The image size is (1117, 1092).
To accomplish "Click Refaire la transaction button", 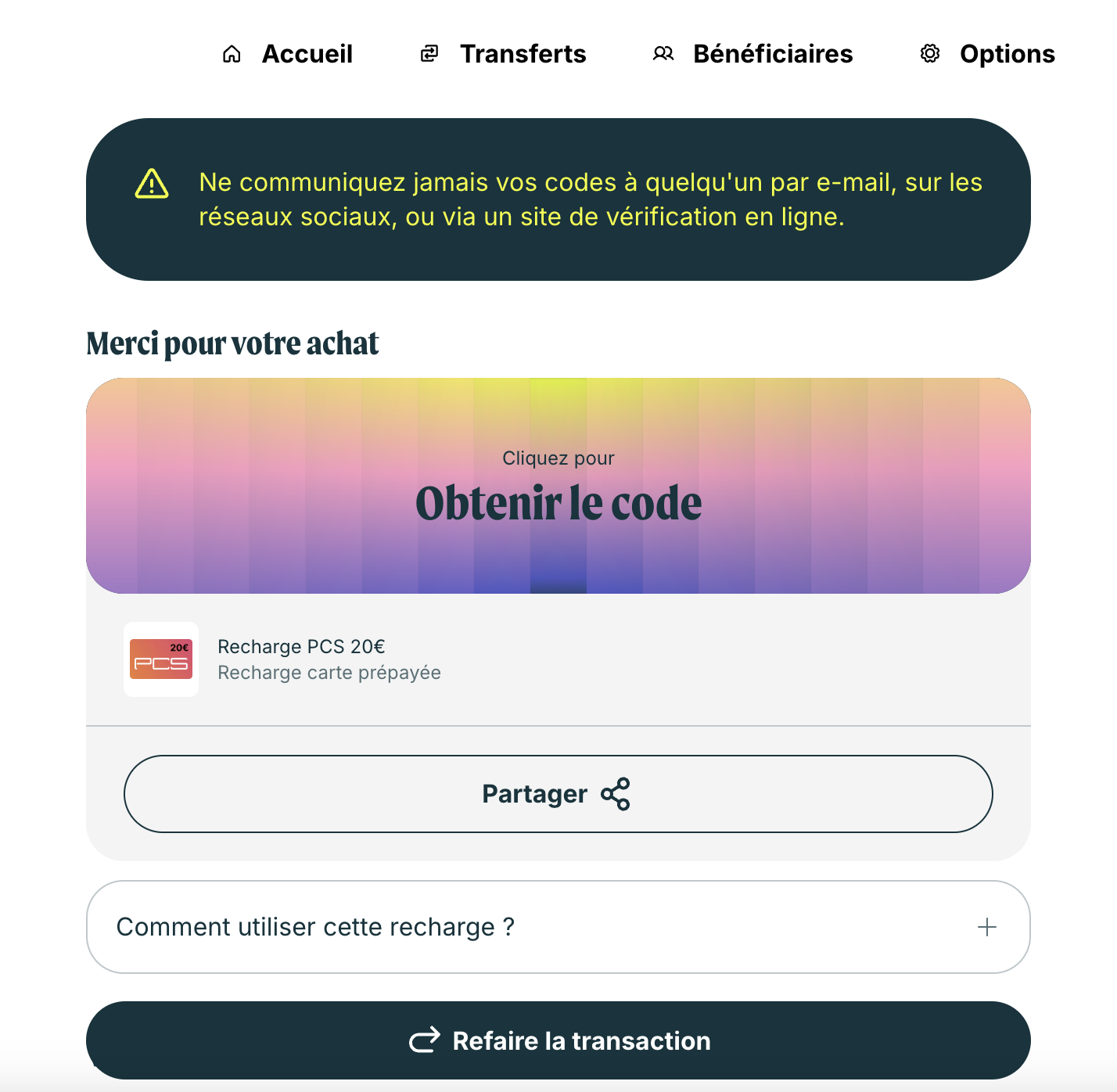I will point(558,1040).
